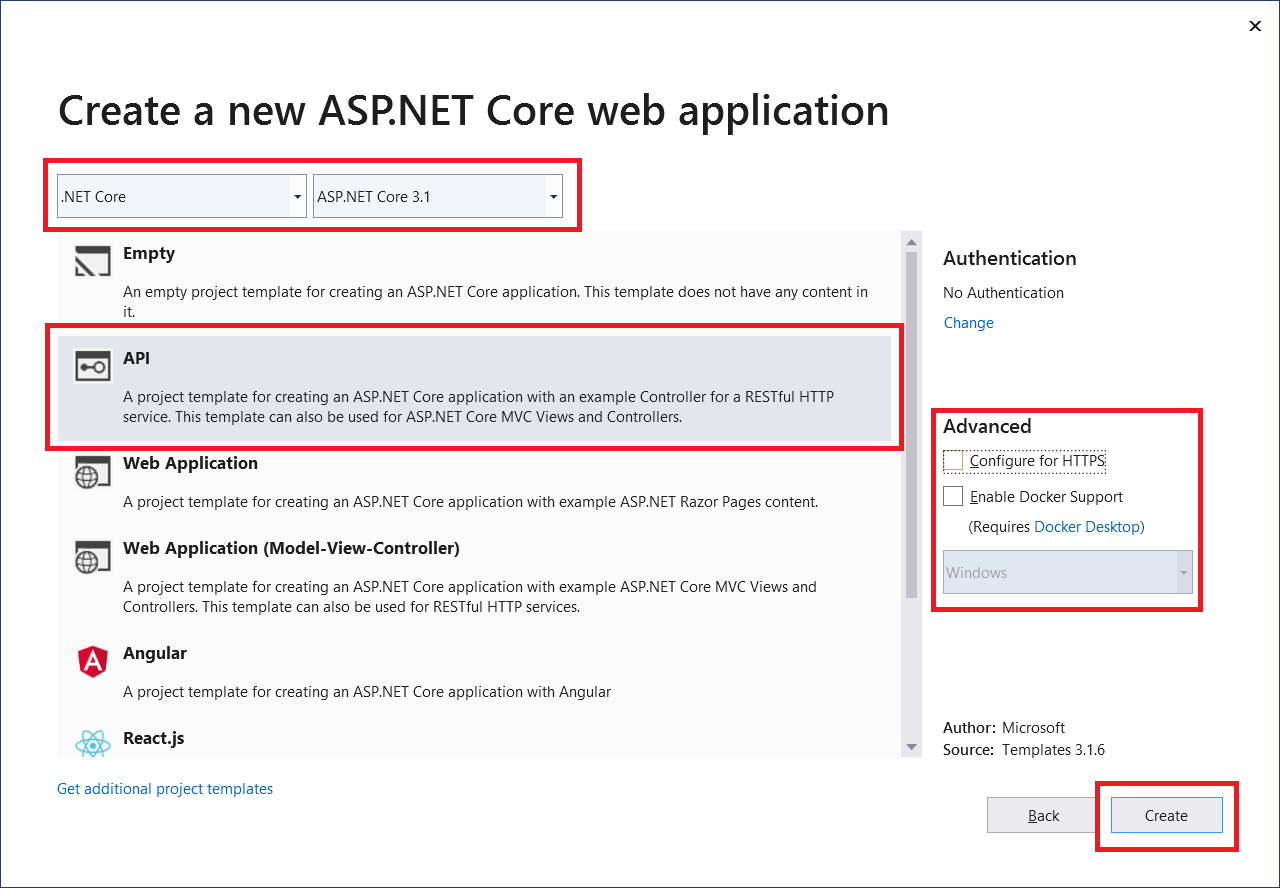Click the No Authentication text
This screenshot has width=1280, height=888.
[1003, 293]
